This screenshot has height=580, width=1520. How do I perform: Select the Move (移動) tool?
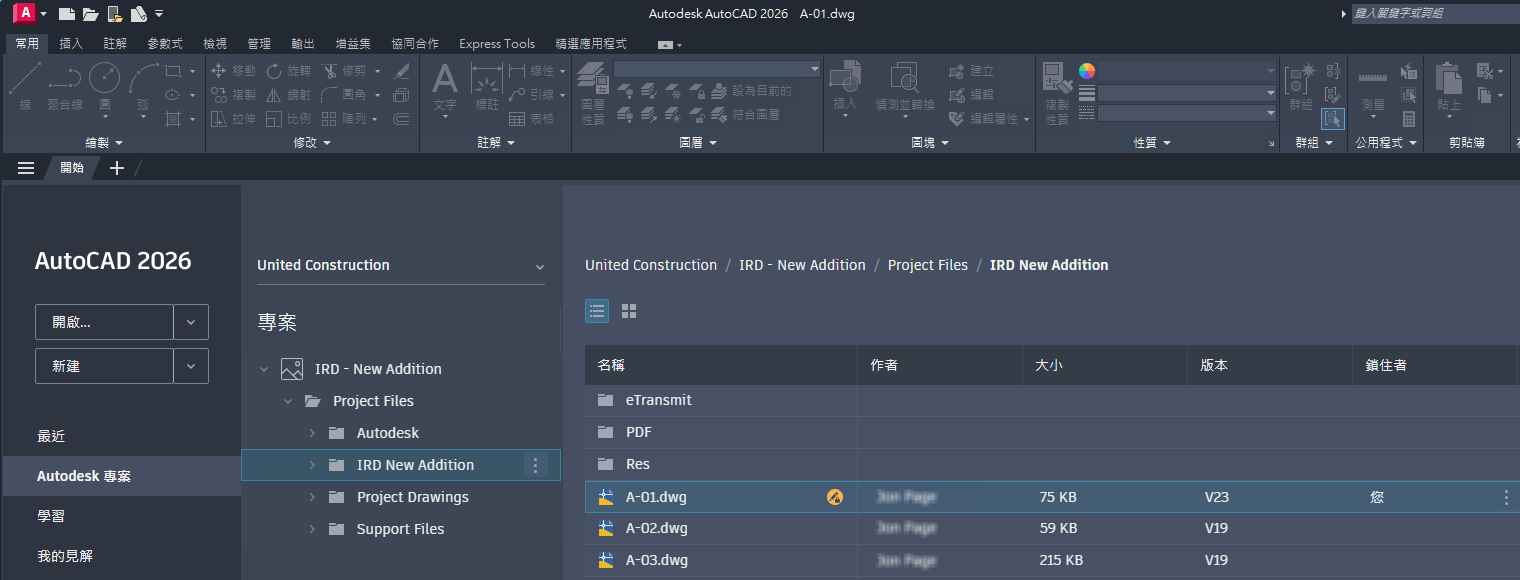233,71
